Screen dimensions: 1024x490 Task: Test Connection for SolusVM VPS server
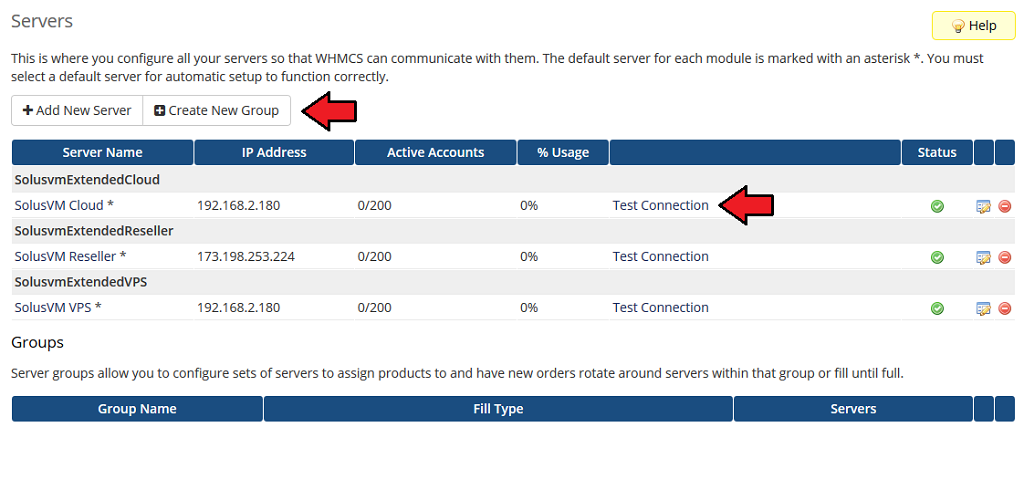click(660, 307)
